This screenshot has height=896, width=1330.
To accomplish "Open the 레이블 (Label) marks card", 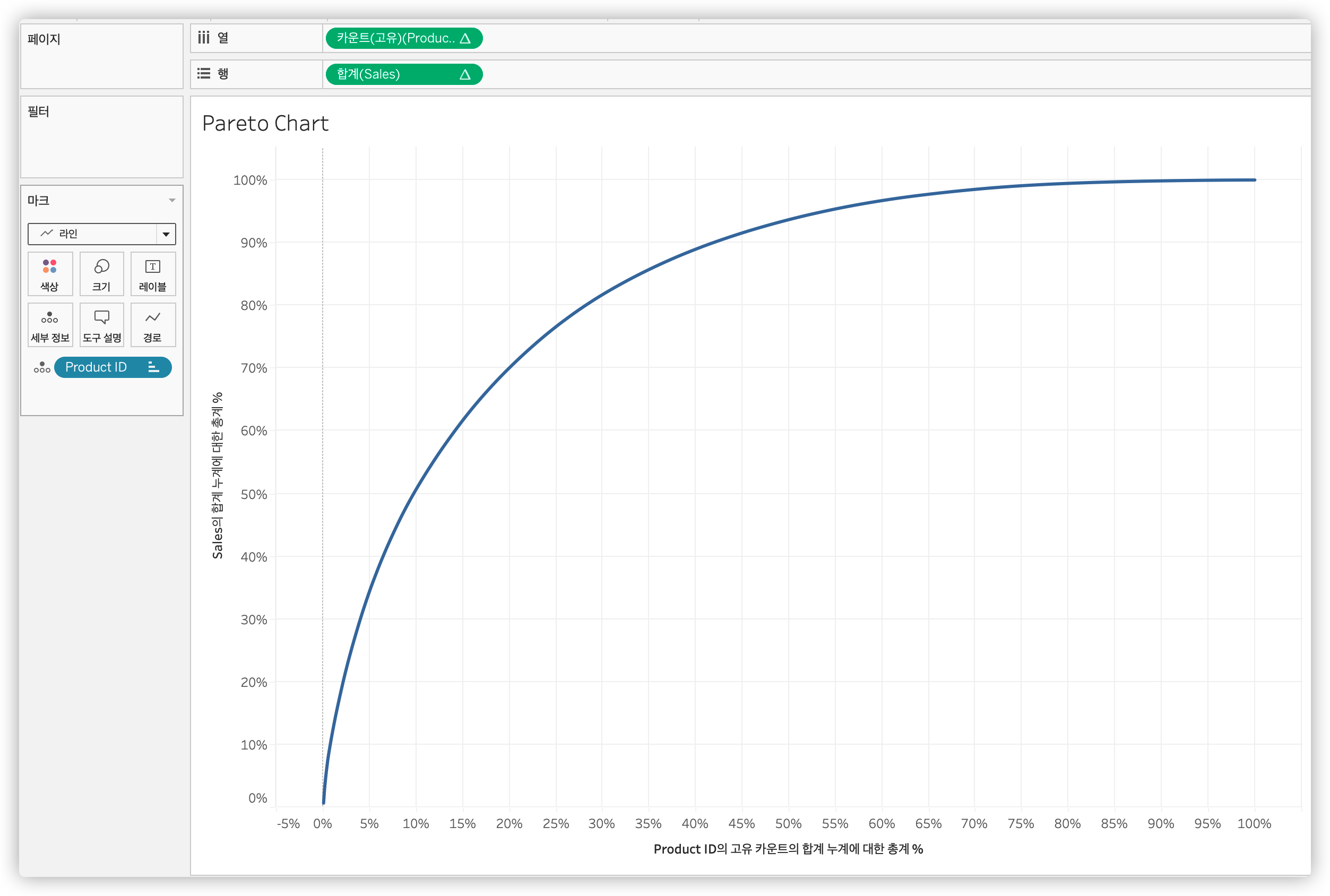I will click(152, 274).
